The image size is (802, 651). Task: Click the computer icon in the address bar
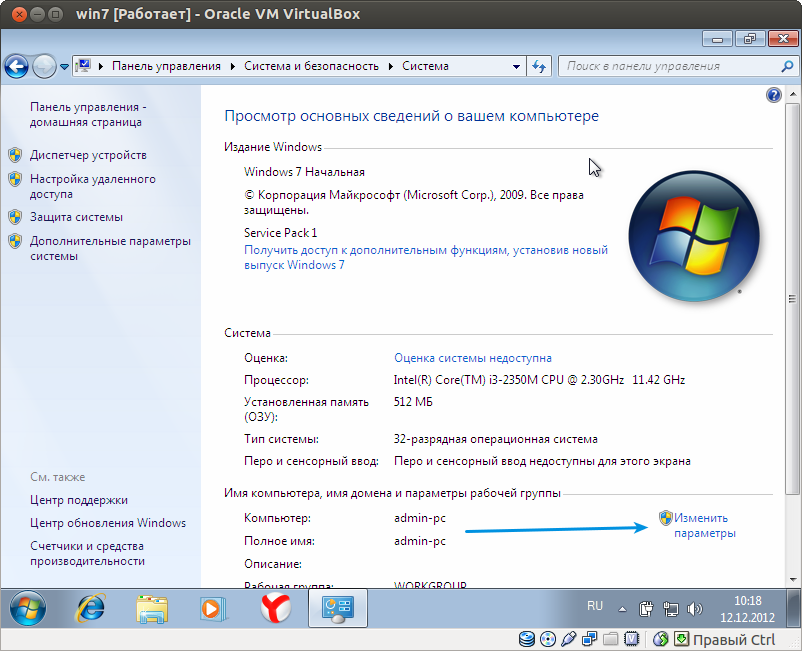[83, 66]
